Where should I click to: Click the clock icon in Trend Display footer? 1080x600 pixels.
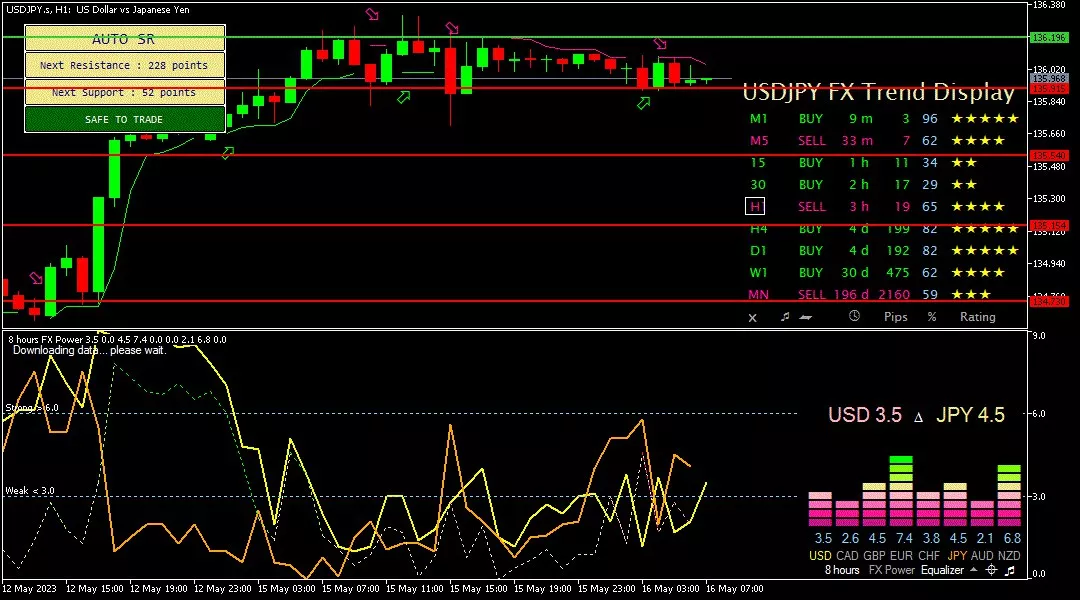[x=854, y=317]
